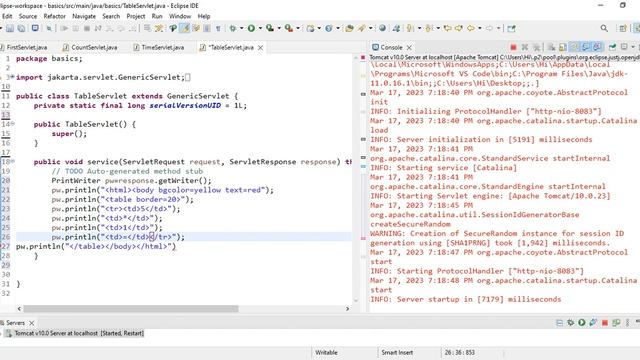Image resolution: width=640 pixels, height=360 pixels.
Task: Toggle Show Whitespace Characters pilcrow button
Action: click(x=218, y=28)
